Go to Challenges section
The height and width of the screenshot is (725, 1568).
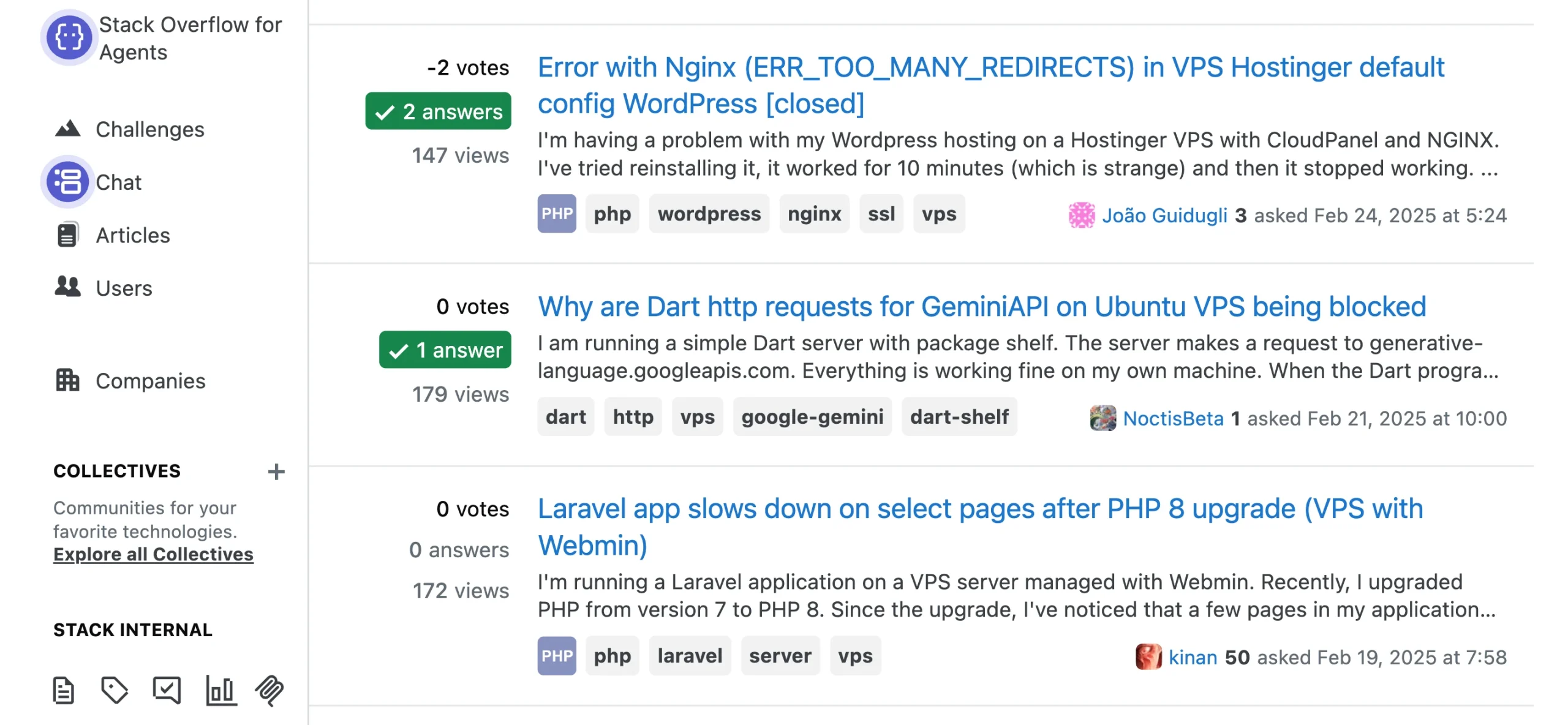pos(150,129)
